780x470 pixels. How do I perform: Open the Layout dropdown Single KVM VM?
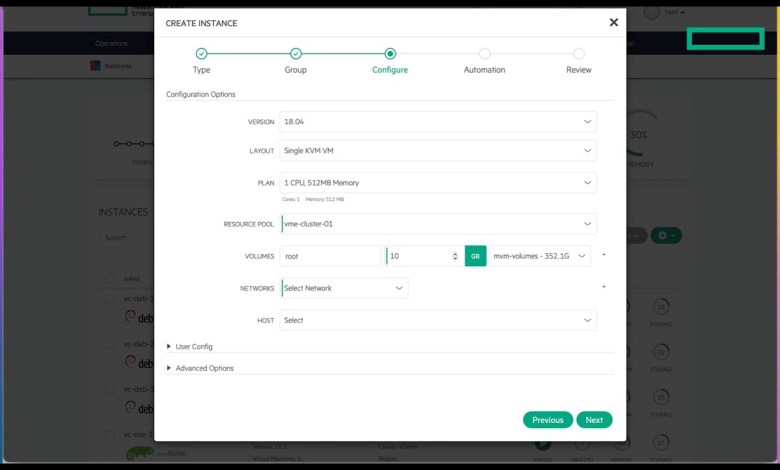pos(438,151)
